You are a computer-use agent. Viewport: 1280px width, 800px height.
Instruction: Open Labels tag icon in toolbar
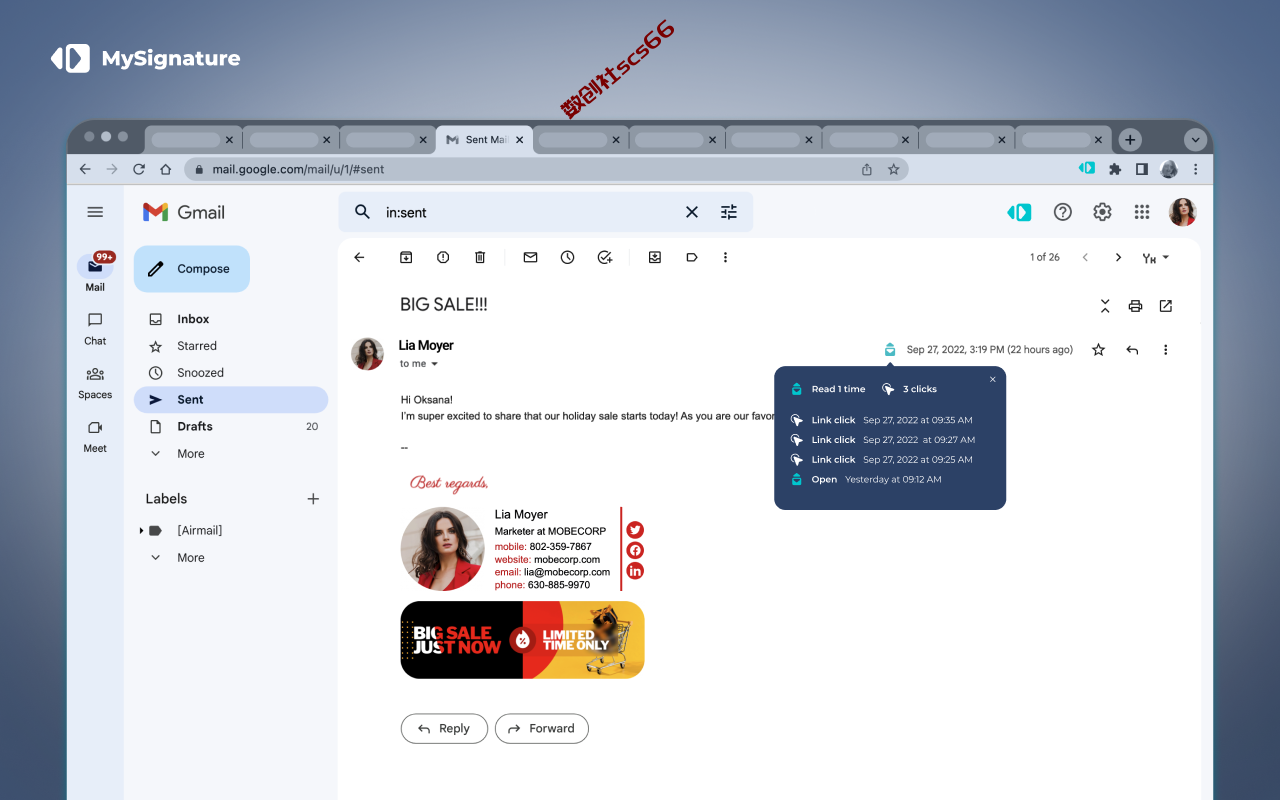691,257
